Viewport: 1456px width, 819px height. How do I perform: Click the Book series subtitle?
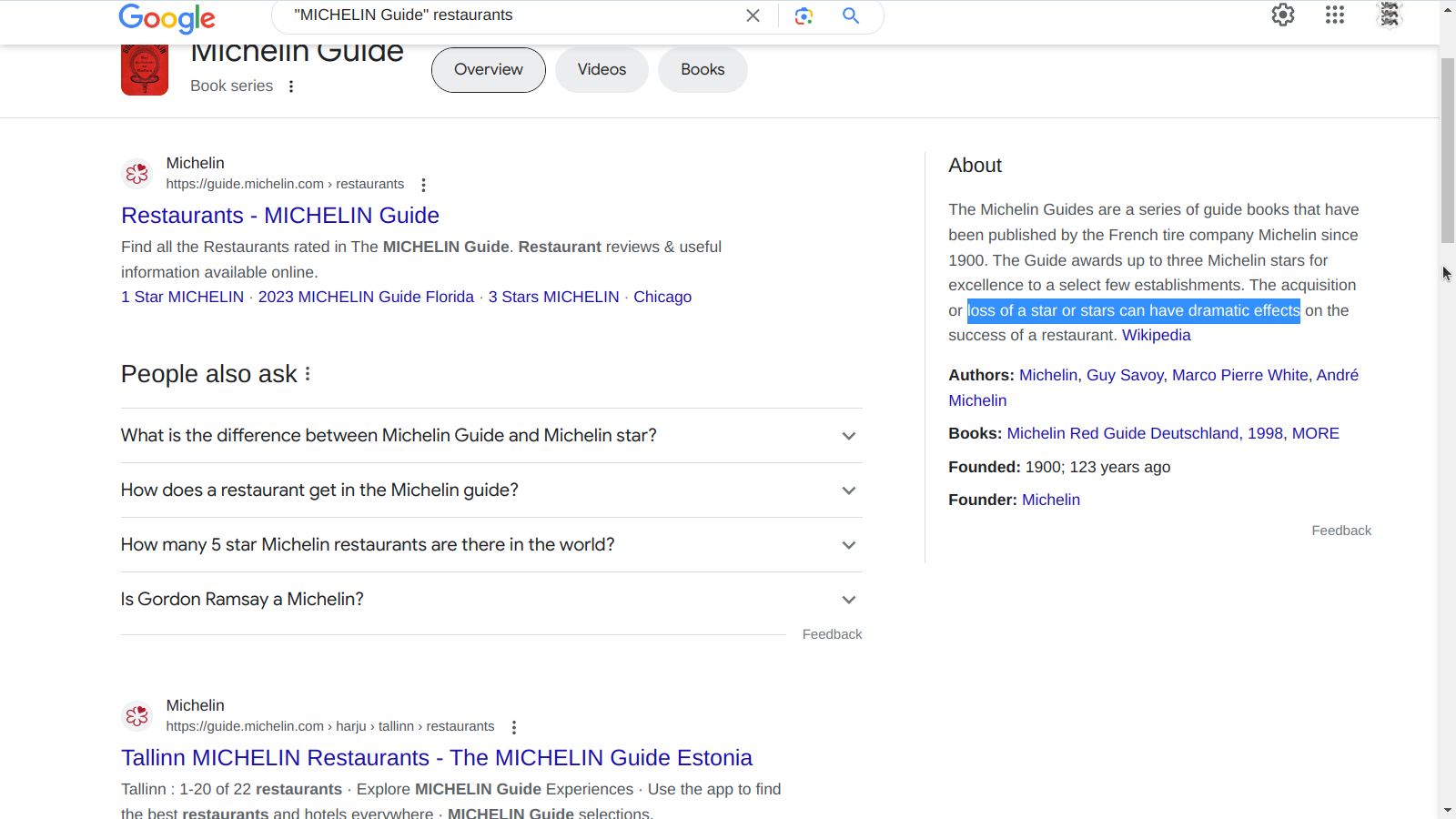pyautogui.click(x=231, y=86)
